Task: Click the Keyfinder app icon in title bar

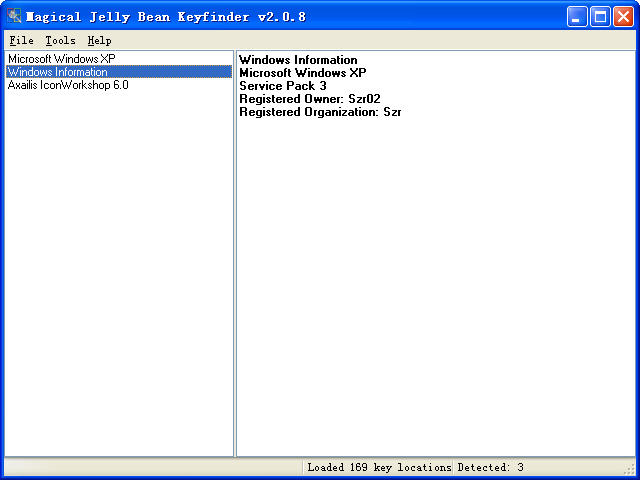Action: coord(14,16)
